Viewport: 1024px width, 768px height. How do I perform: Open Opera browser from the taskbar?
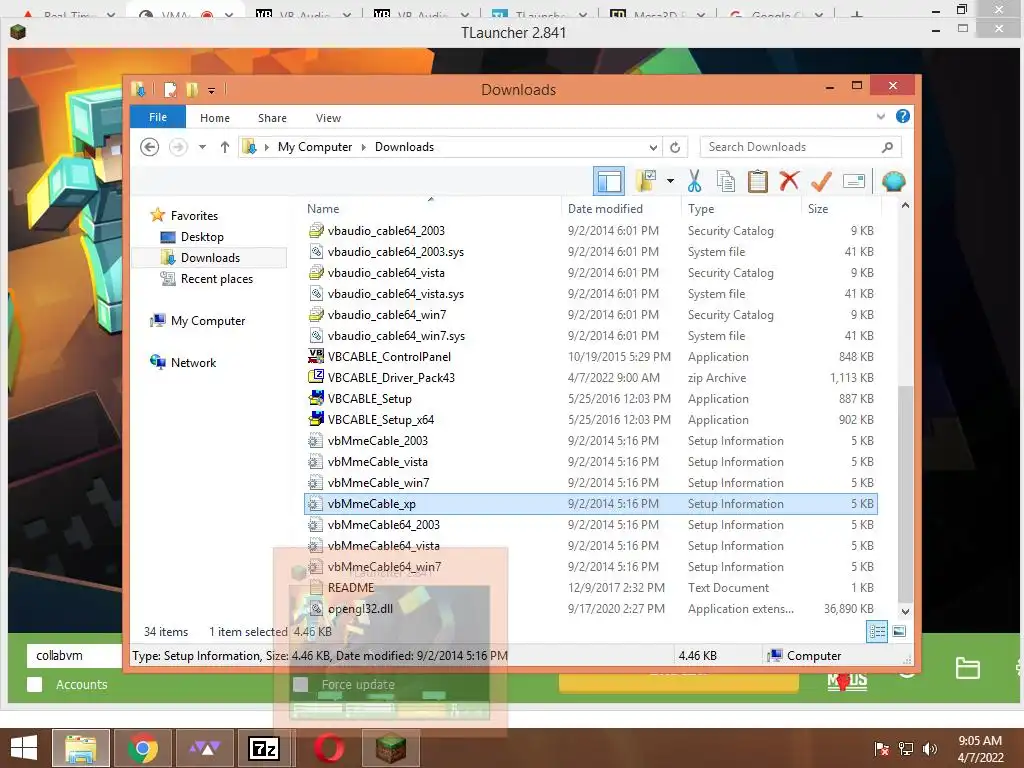pos(328,748)
